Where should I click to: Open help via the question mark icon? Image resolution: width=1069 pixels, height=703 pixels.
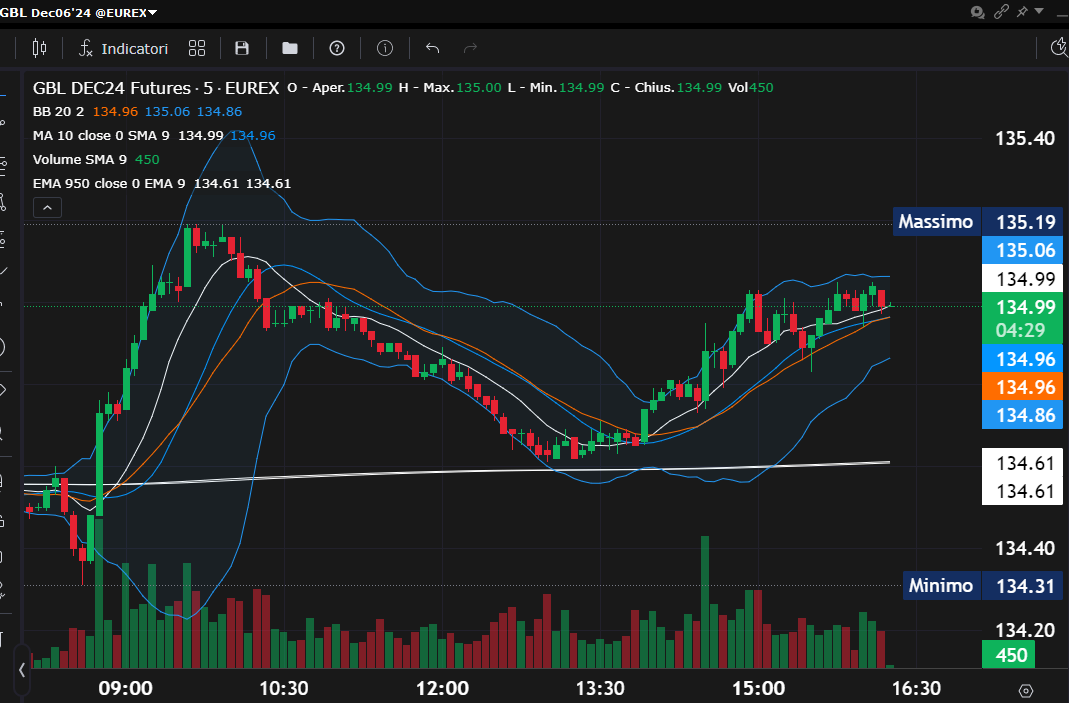pos(337,48)
